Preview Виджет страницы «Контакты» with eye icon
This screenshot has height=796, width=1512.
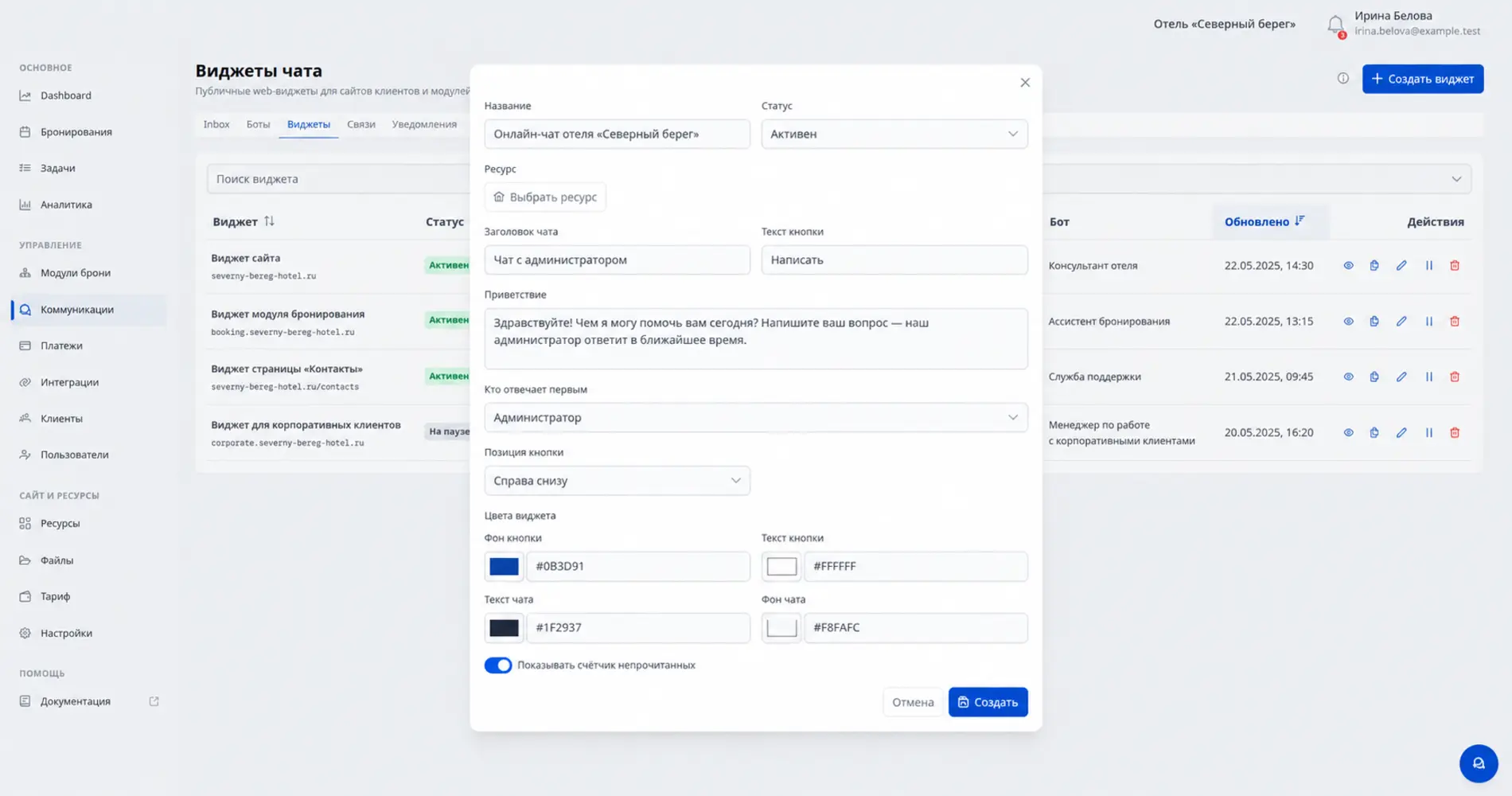[x=1348, y=377]
